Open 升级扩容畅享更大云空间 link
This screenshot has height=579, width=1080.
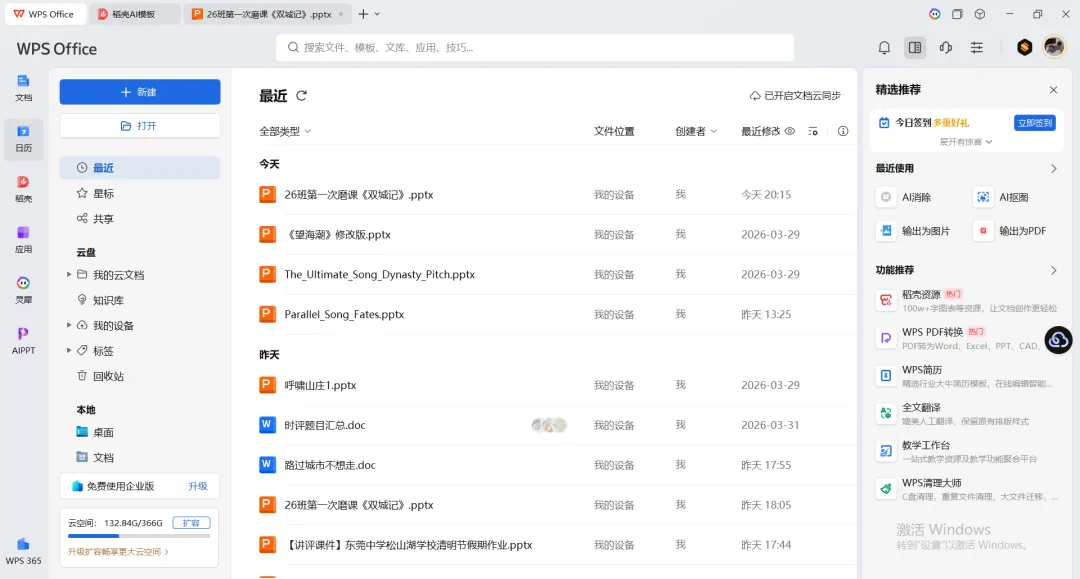tap(118, 551)
